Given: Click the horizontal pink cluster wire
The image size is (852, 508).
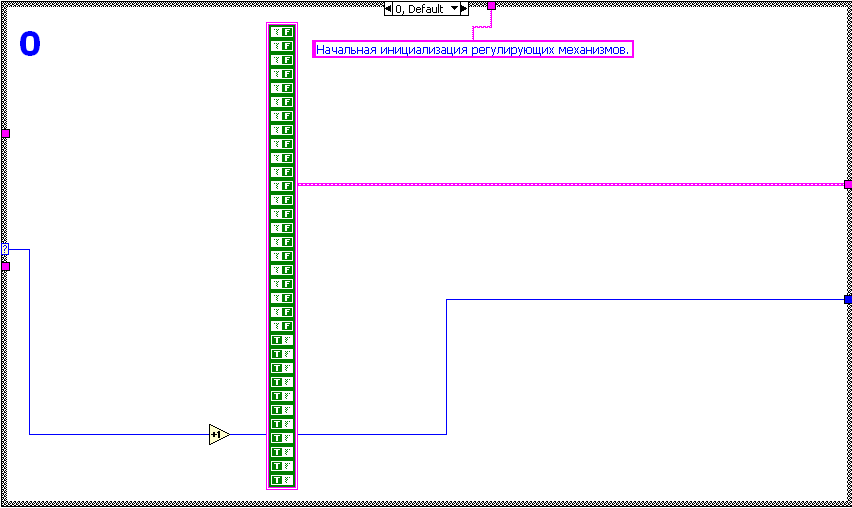Looking at the screenshot, I should point(570,184).
